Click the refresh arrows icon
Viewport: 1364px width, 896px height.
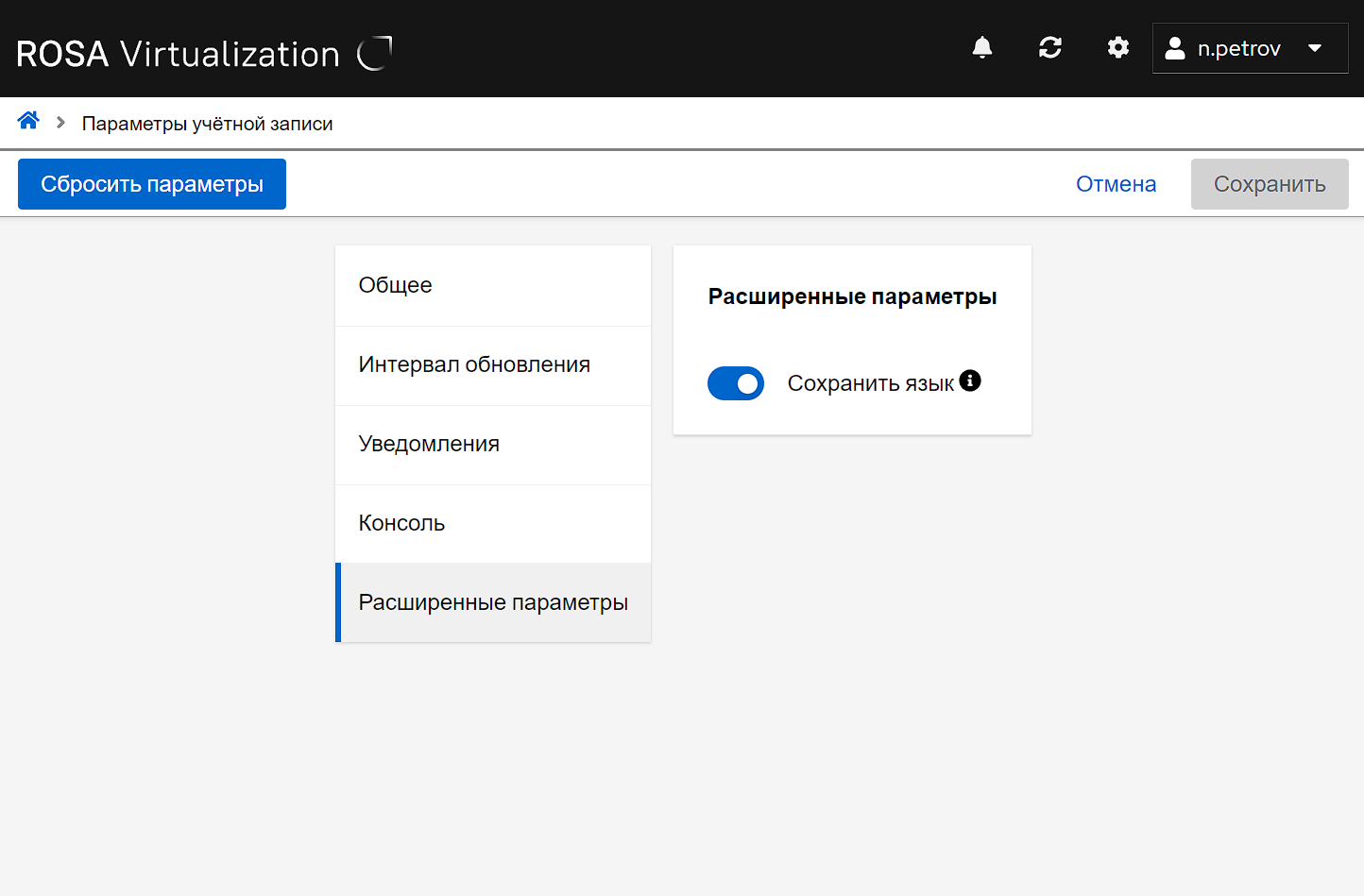[x=1050, y=48]
